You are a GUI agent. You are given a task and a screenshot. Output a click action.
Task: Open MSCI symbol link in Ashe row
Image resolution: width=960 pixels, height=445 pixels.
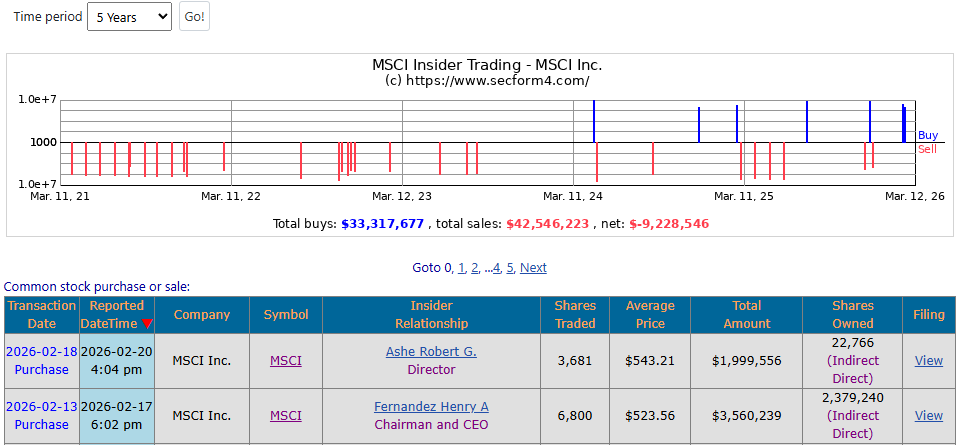pos(286,361)
